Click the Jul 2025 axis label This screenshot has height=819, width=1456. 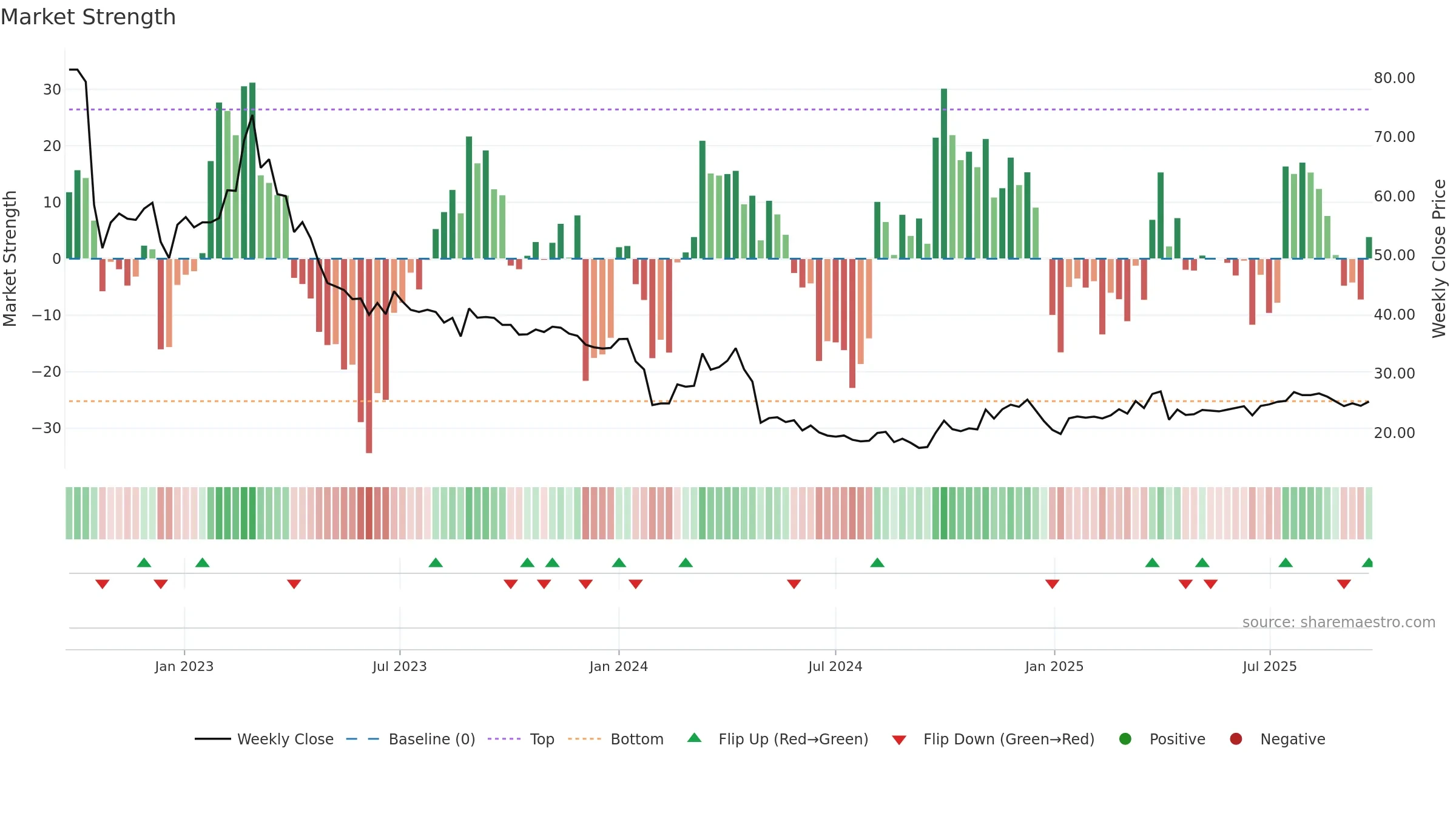click(1270, 667)
